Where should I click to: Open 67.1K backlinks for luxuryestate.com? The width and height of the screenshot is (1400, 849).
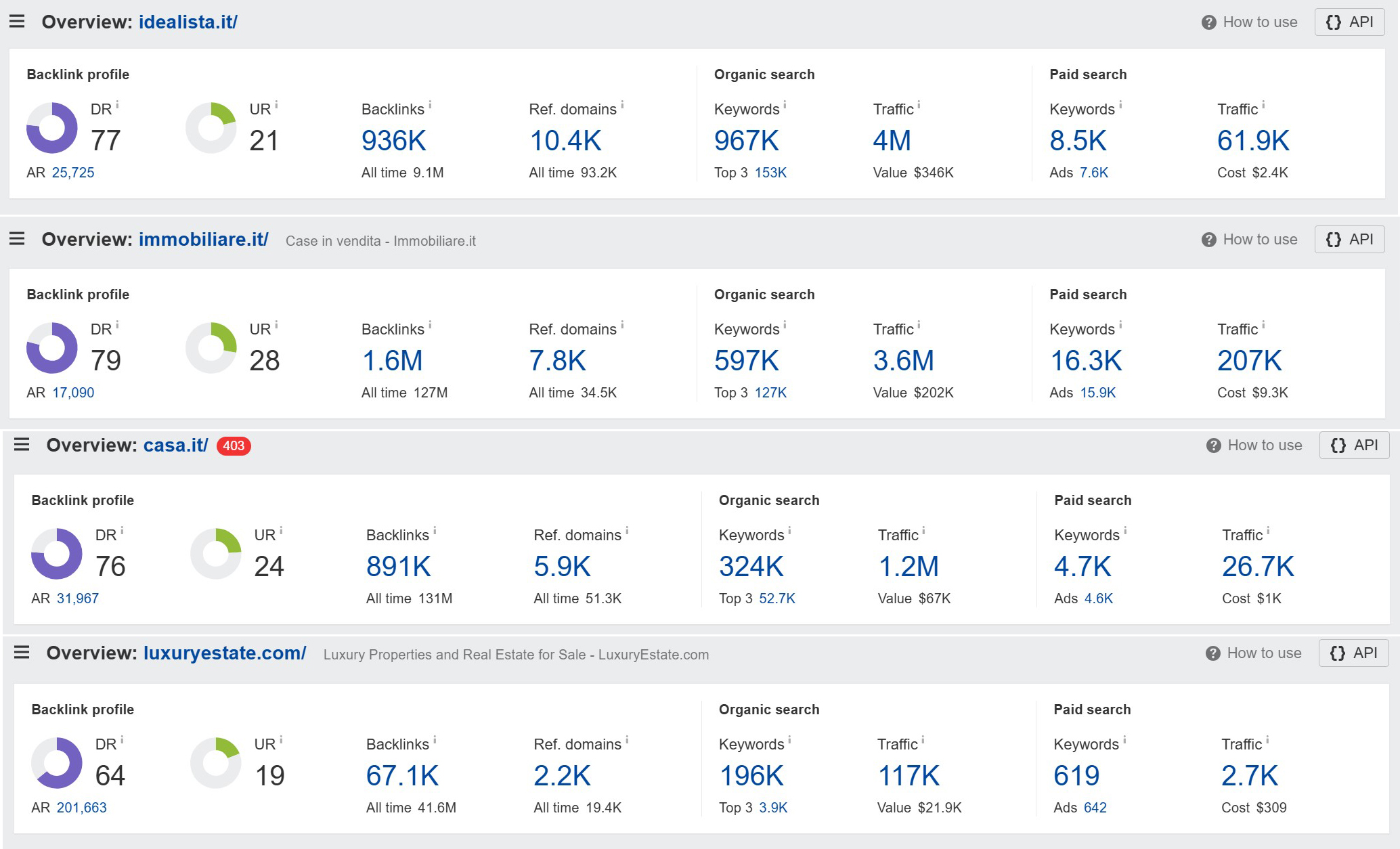coord(403,776)
